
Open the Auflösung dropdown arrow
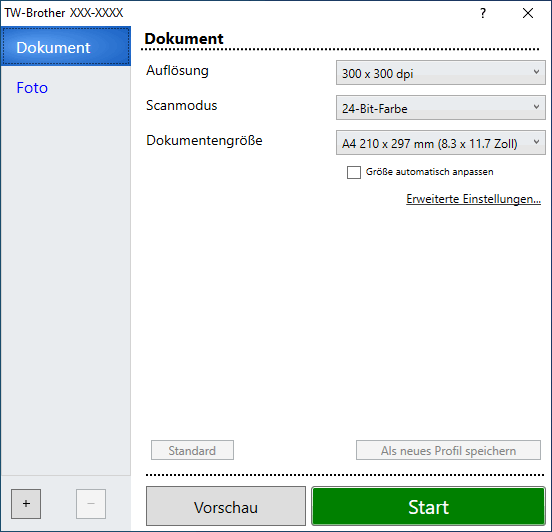click(x=536, y=73)
